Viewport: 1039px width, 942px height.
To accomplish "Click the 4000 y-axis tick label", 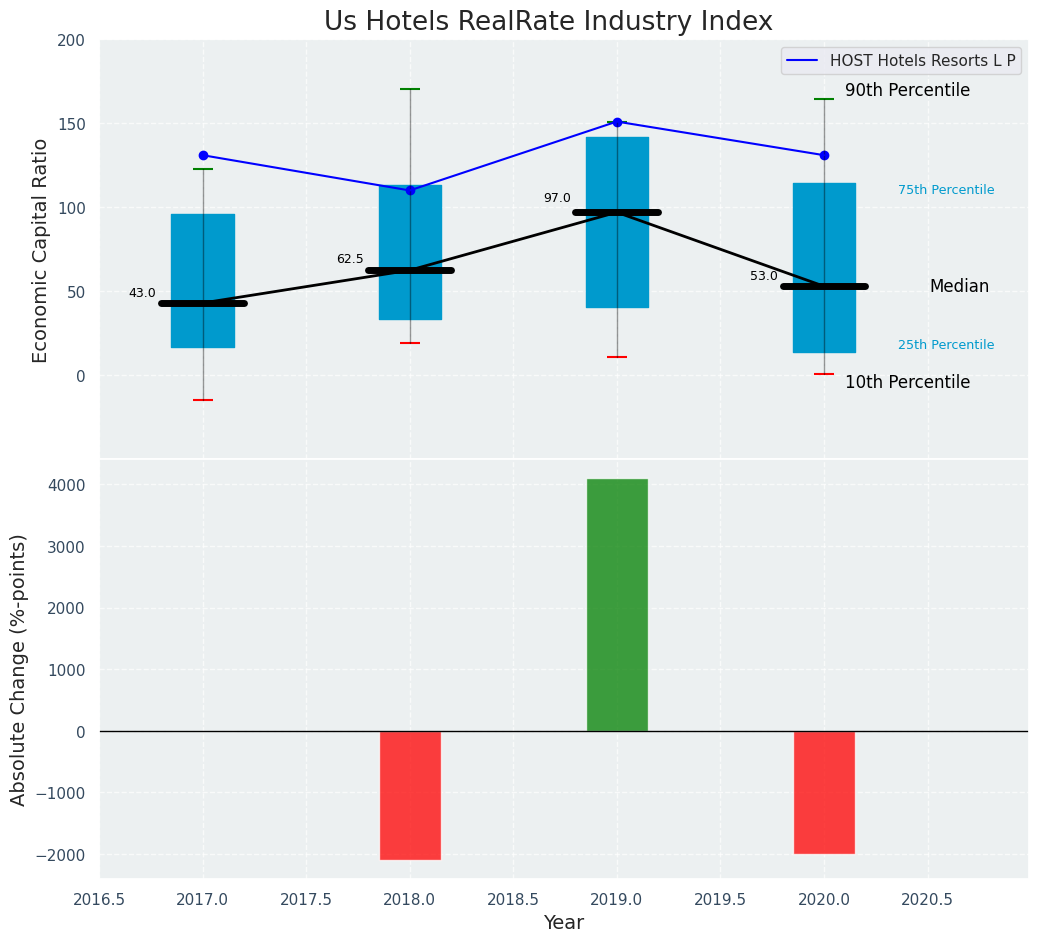I will point(67,486).
